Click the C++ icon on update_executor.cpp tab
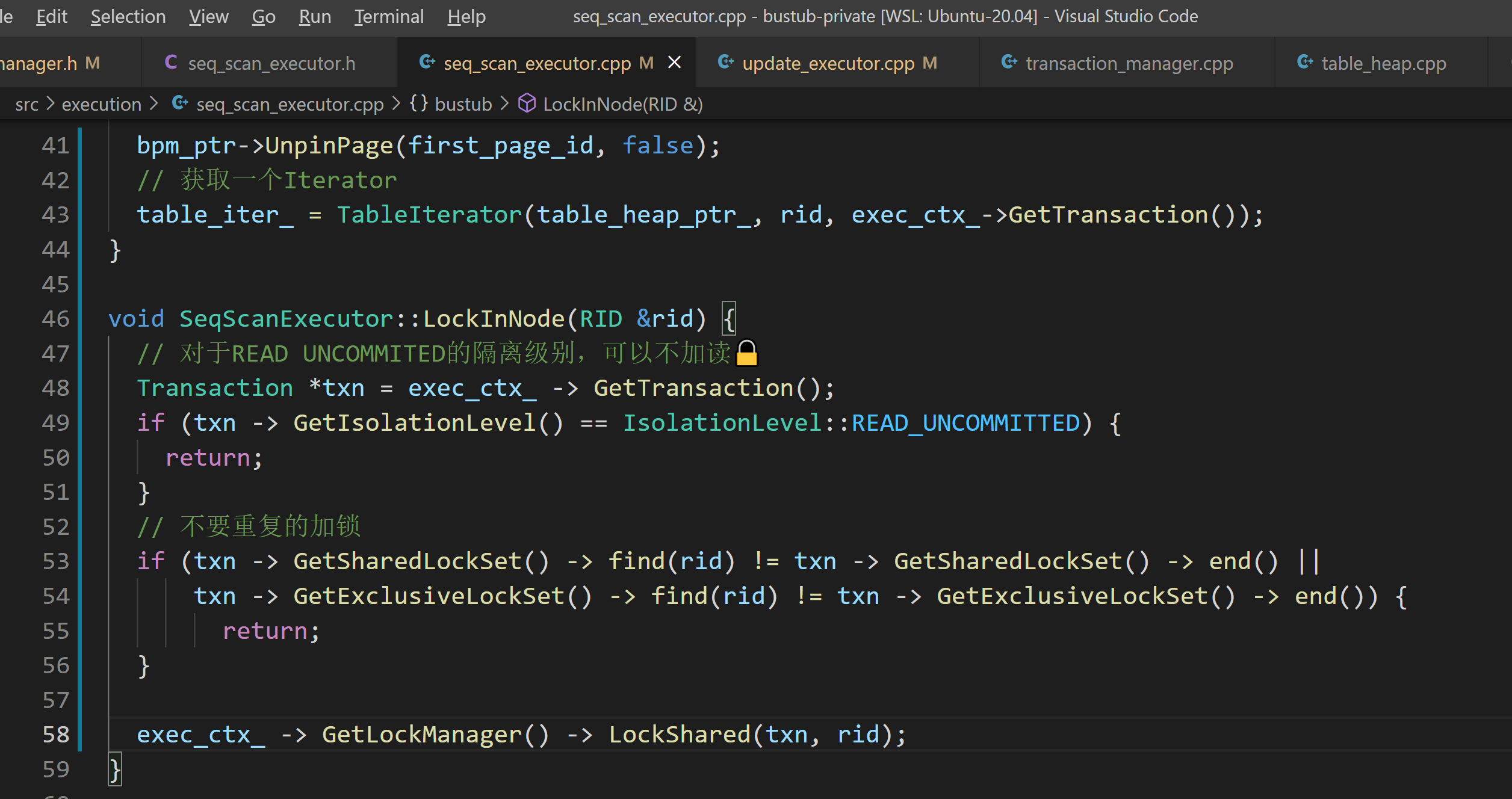 click(726, 63)
